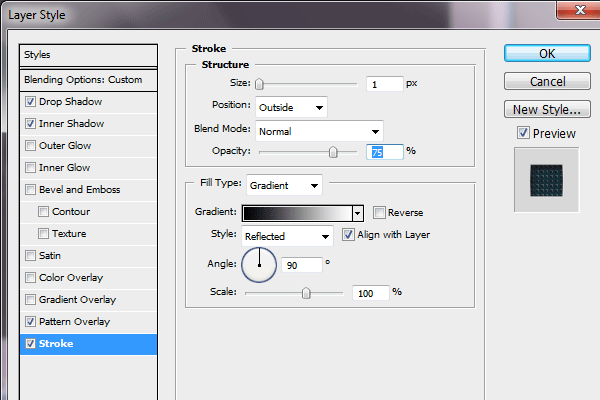Expand the Blend Mode dropdown
Screen dimensions: 600x400
coord(319,130)
